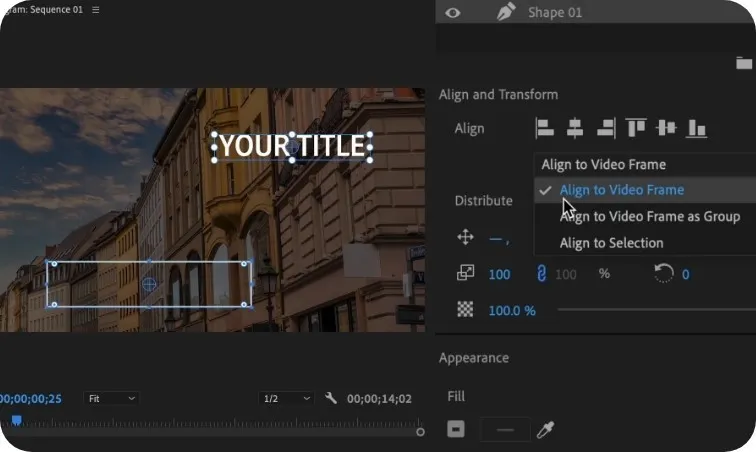
Task: Click the blue playhead timeline marker
Action: tap(16, 421)
